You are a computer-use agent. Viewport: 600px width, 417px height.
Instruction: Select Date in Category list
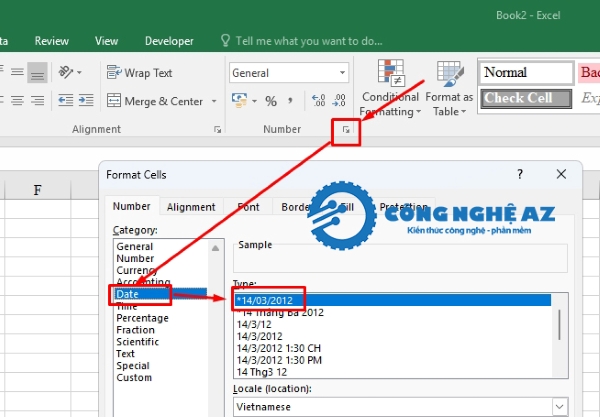point(161,294)
